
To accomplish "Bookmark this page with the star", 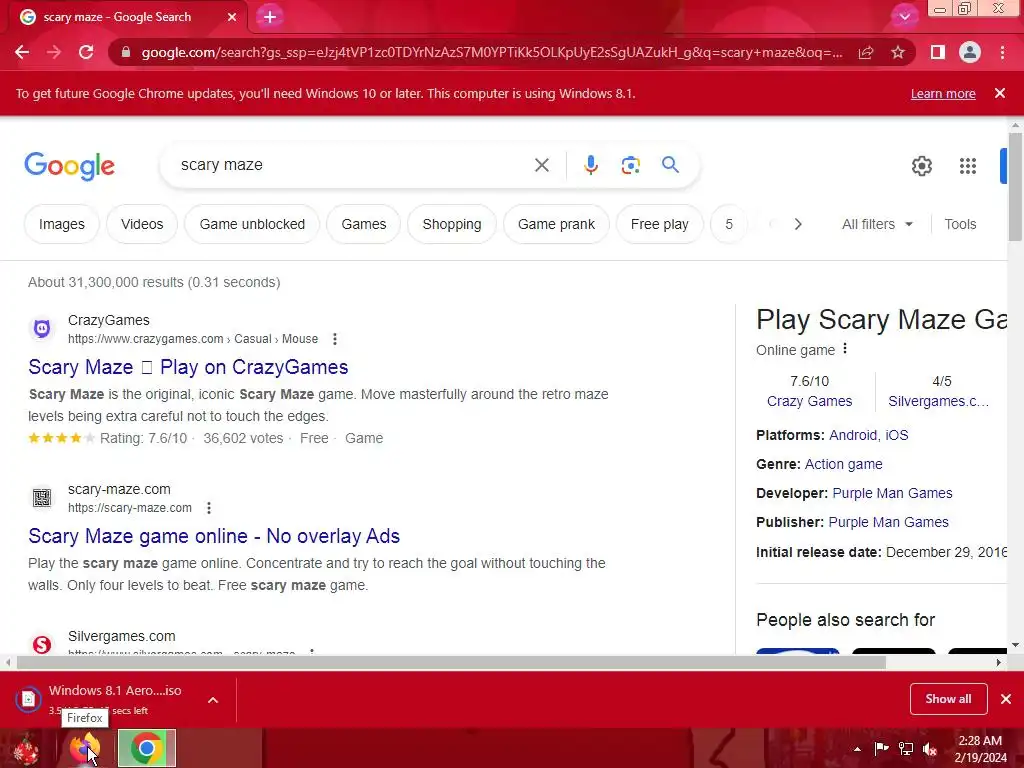I will pyautogui.click(x=898, y=52).
